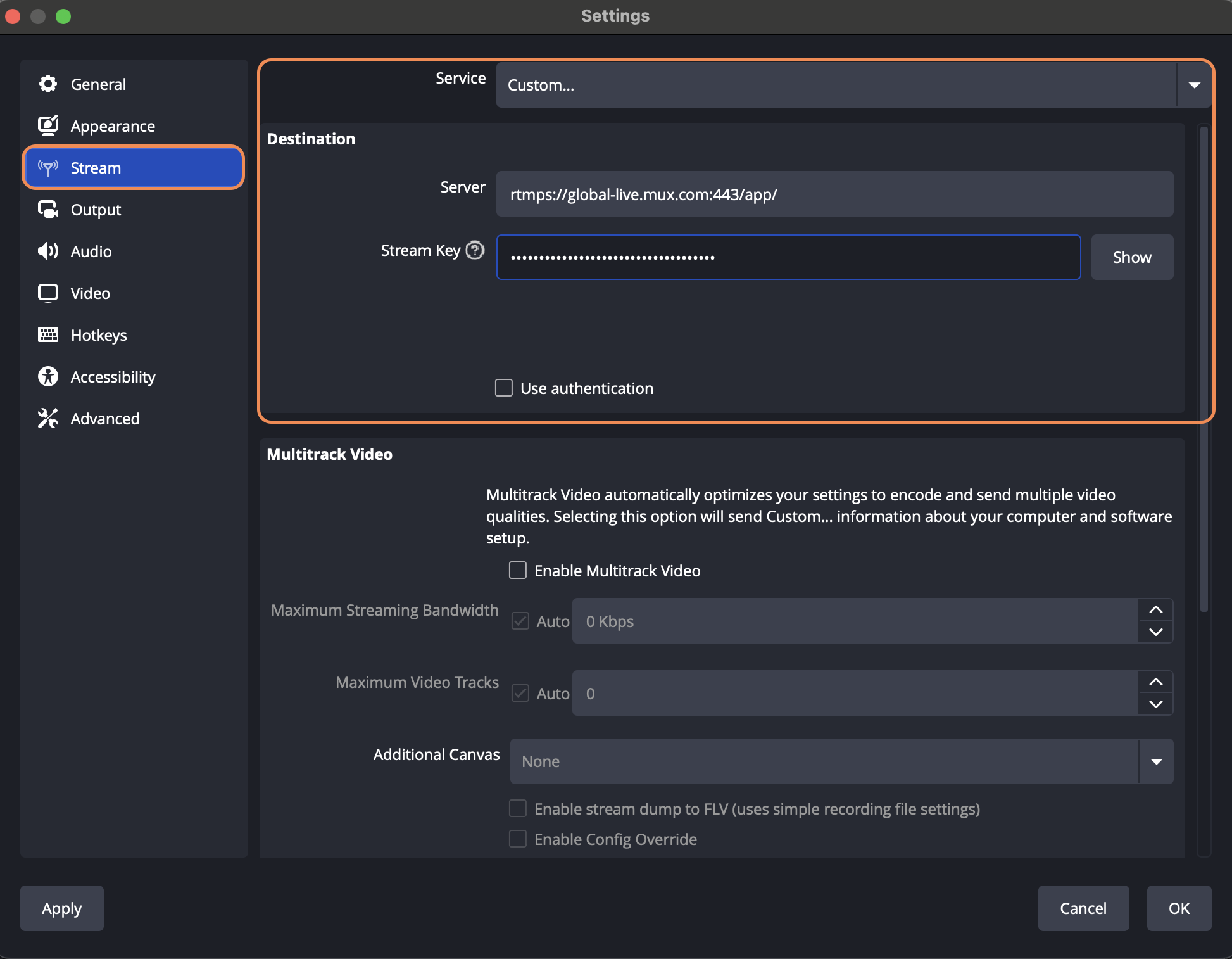The height and width of the screenshot is (959, 1232).
Task: Show the Video settings page
Action: click(x=134, y=293)
